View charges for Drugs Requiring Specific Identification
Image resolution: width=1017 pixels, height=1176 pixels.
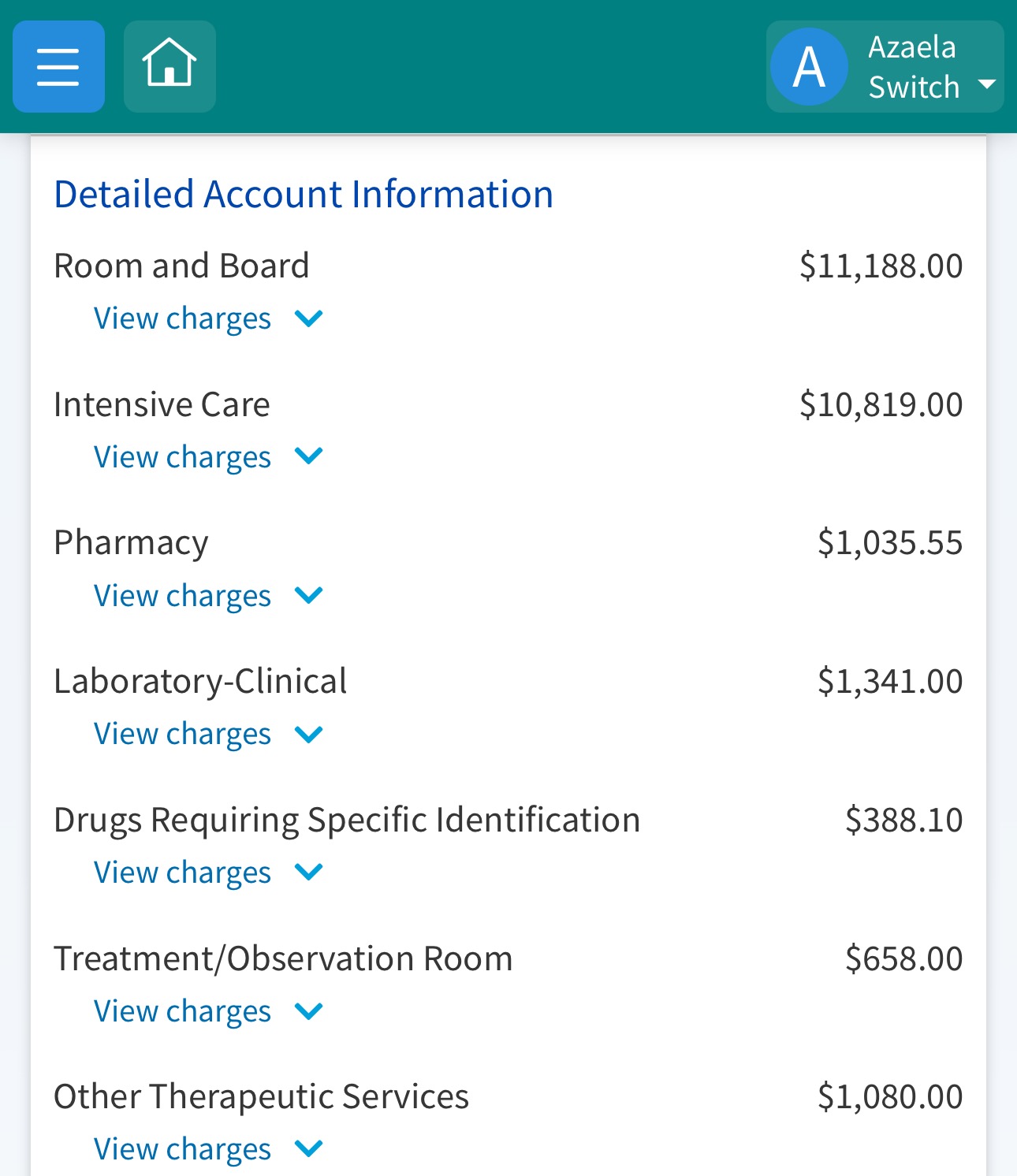pos(182,873)
